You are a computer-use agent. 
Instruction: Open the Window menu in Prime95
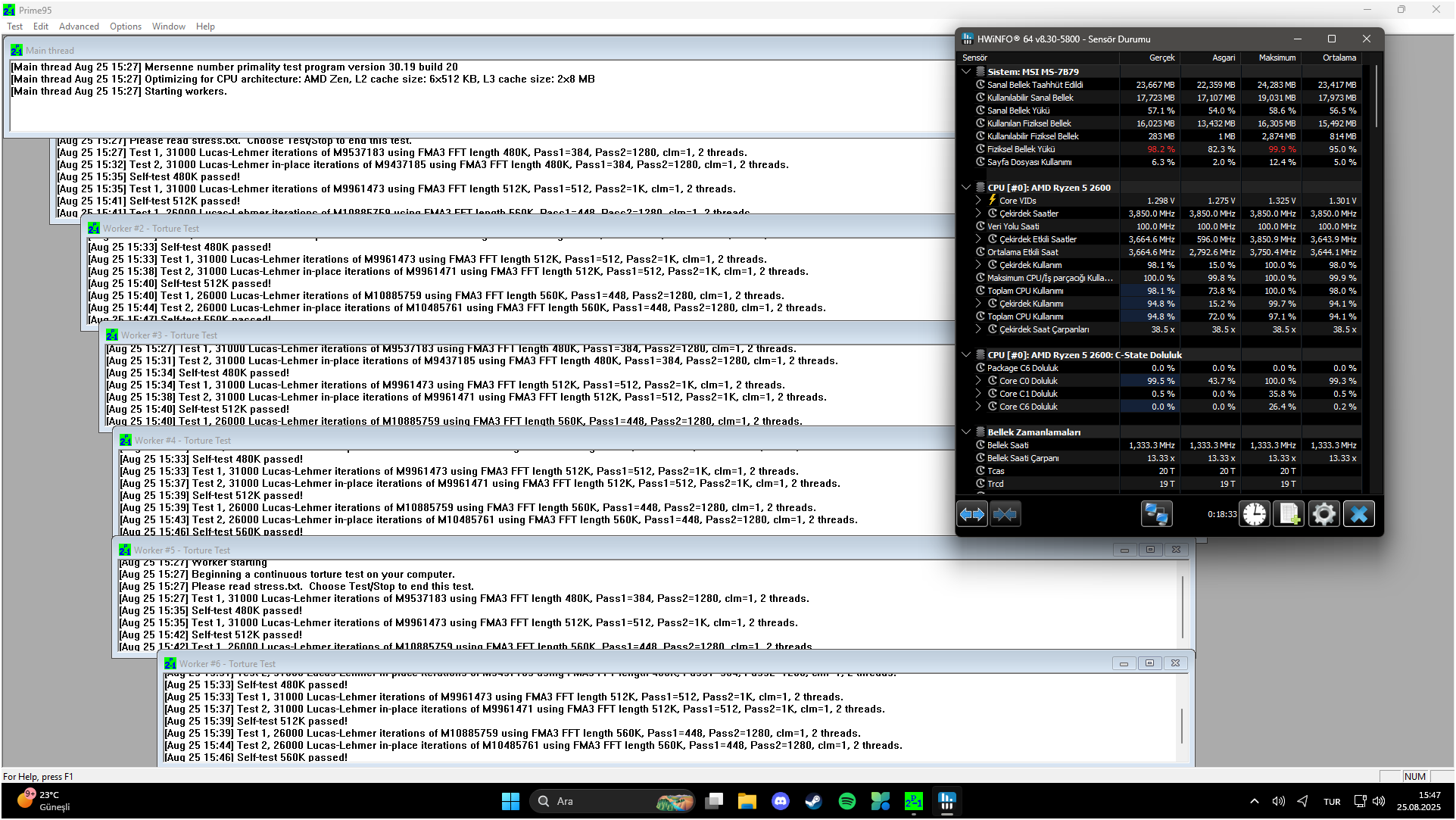coord(168,27)
